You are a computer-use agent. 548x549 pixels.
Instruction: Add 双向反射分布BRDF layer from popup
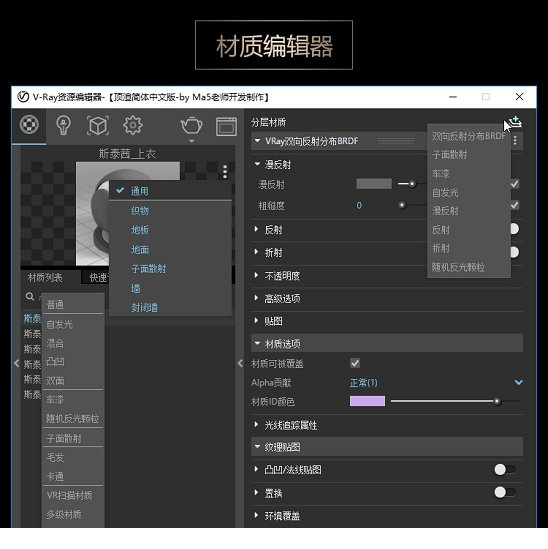click(469, 136)
